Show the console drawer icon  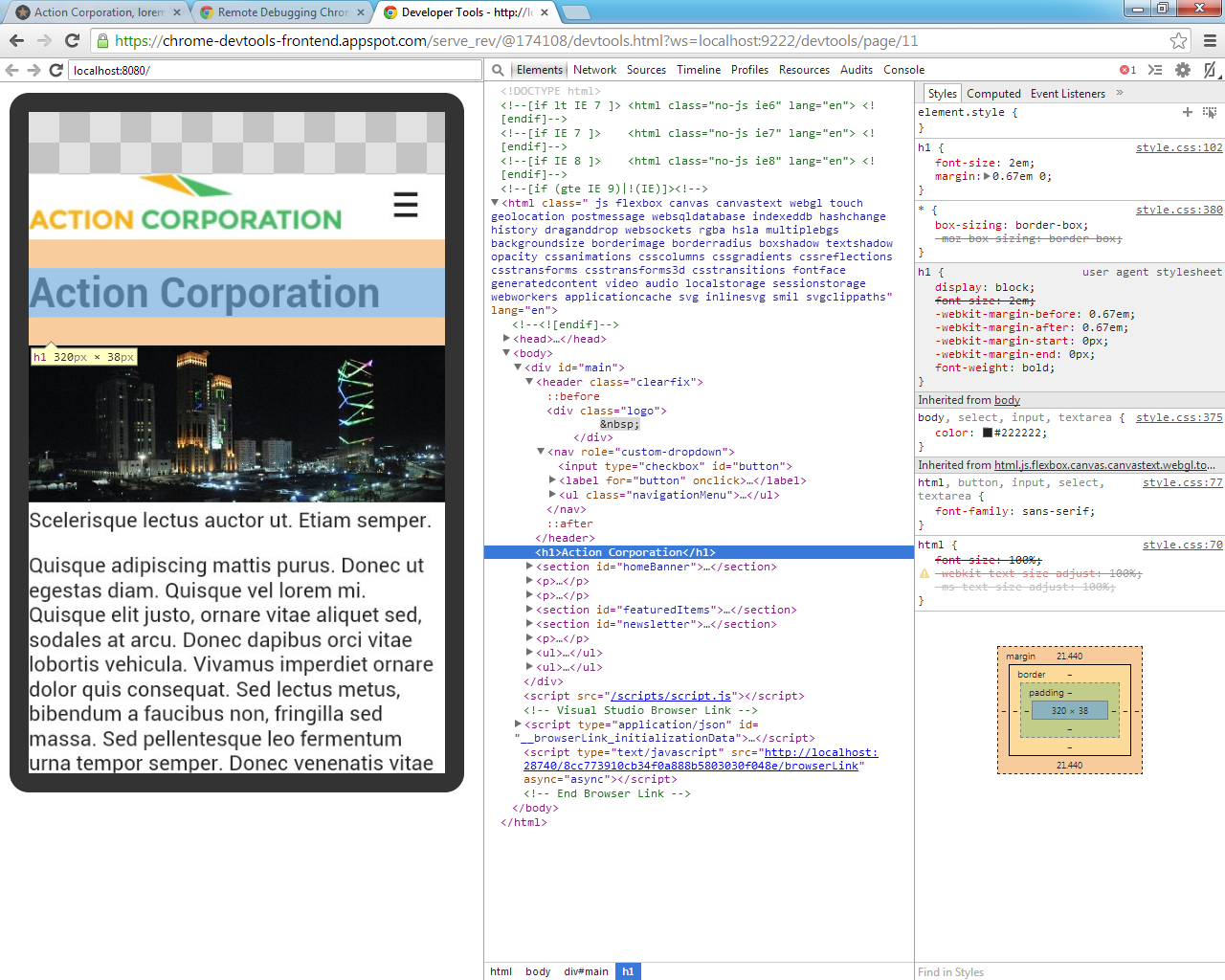1155,70
